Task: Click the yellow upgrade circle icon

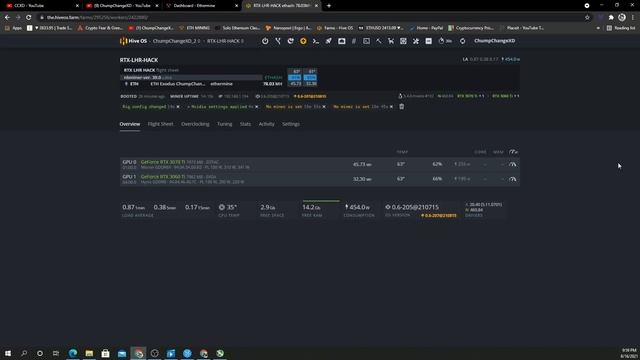Action: [x=303, y=41]
